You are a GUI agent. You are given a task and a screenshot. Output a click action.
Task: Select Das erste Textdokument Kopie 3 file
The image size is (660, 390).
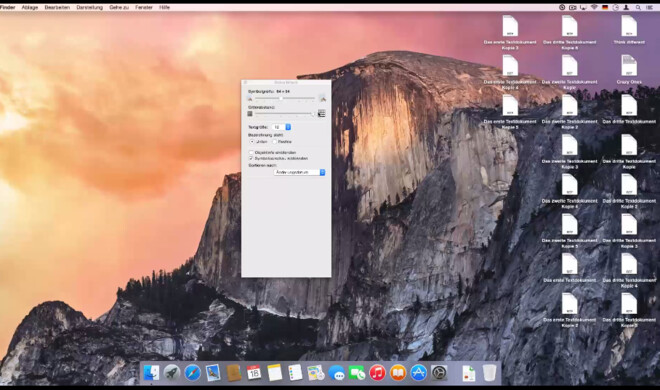510,32
